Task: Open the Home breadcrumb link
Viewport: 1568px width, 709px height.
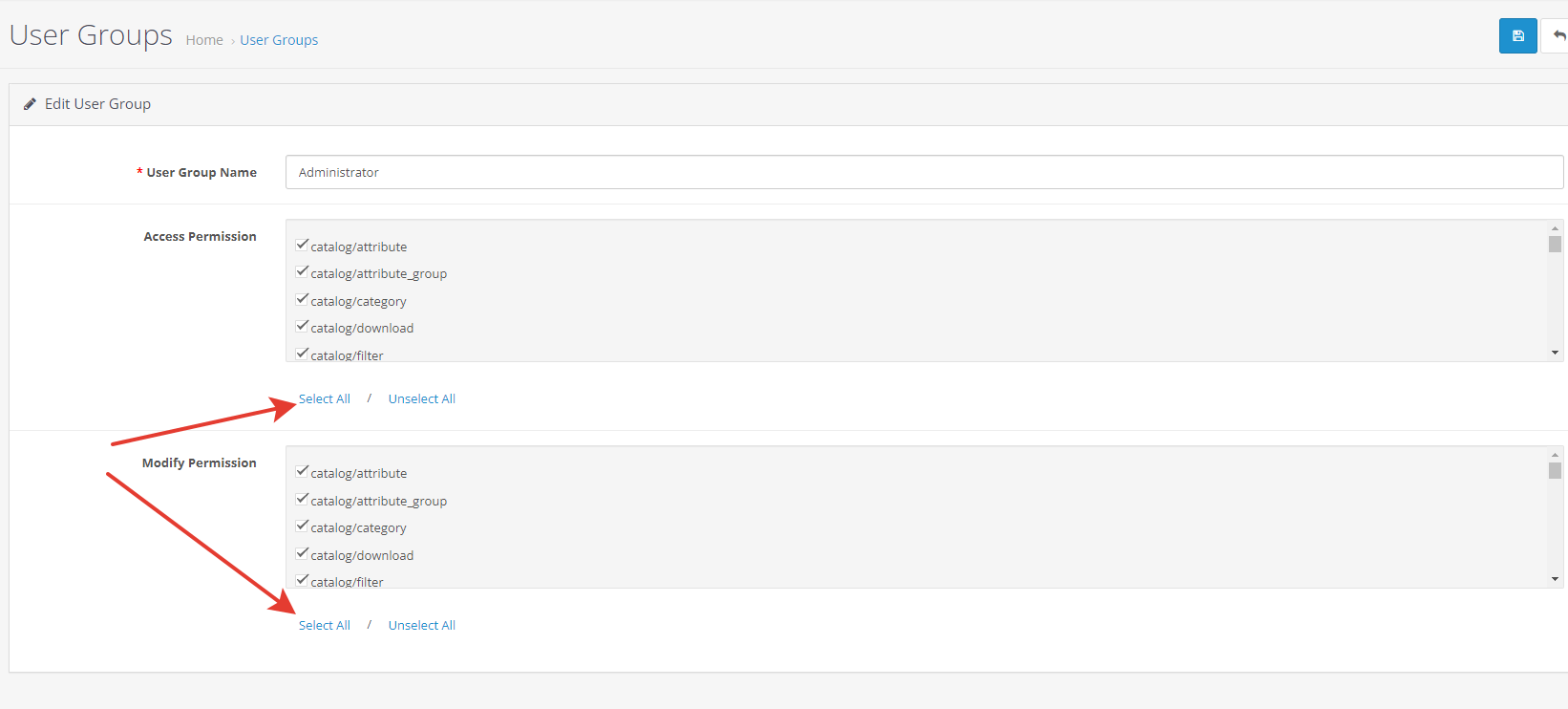Action: point(204,40)
